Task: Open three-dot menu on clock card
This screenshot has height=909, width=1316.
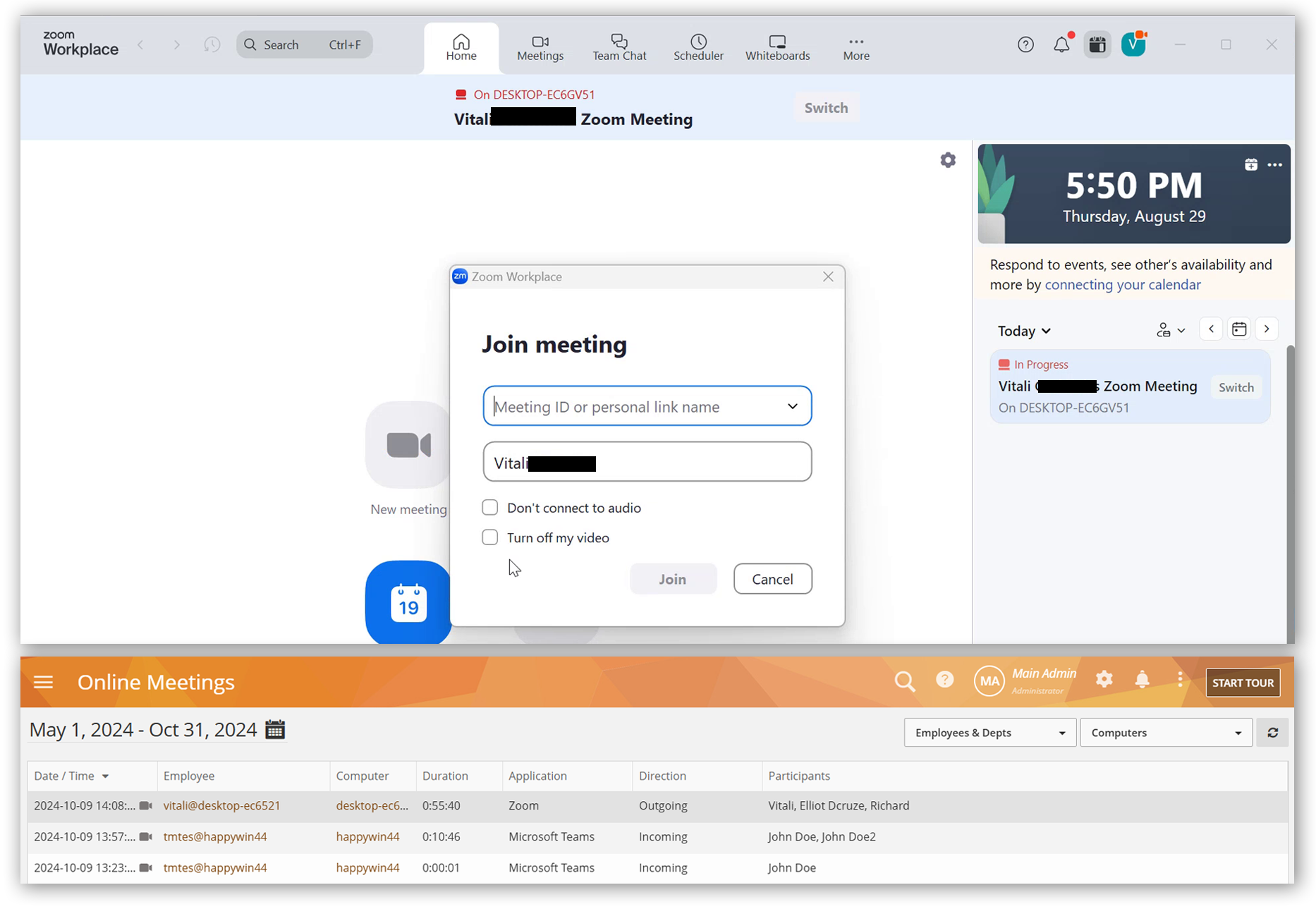Action: (x=1274, y=164)
